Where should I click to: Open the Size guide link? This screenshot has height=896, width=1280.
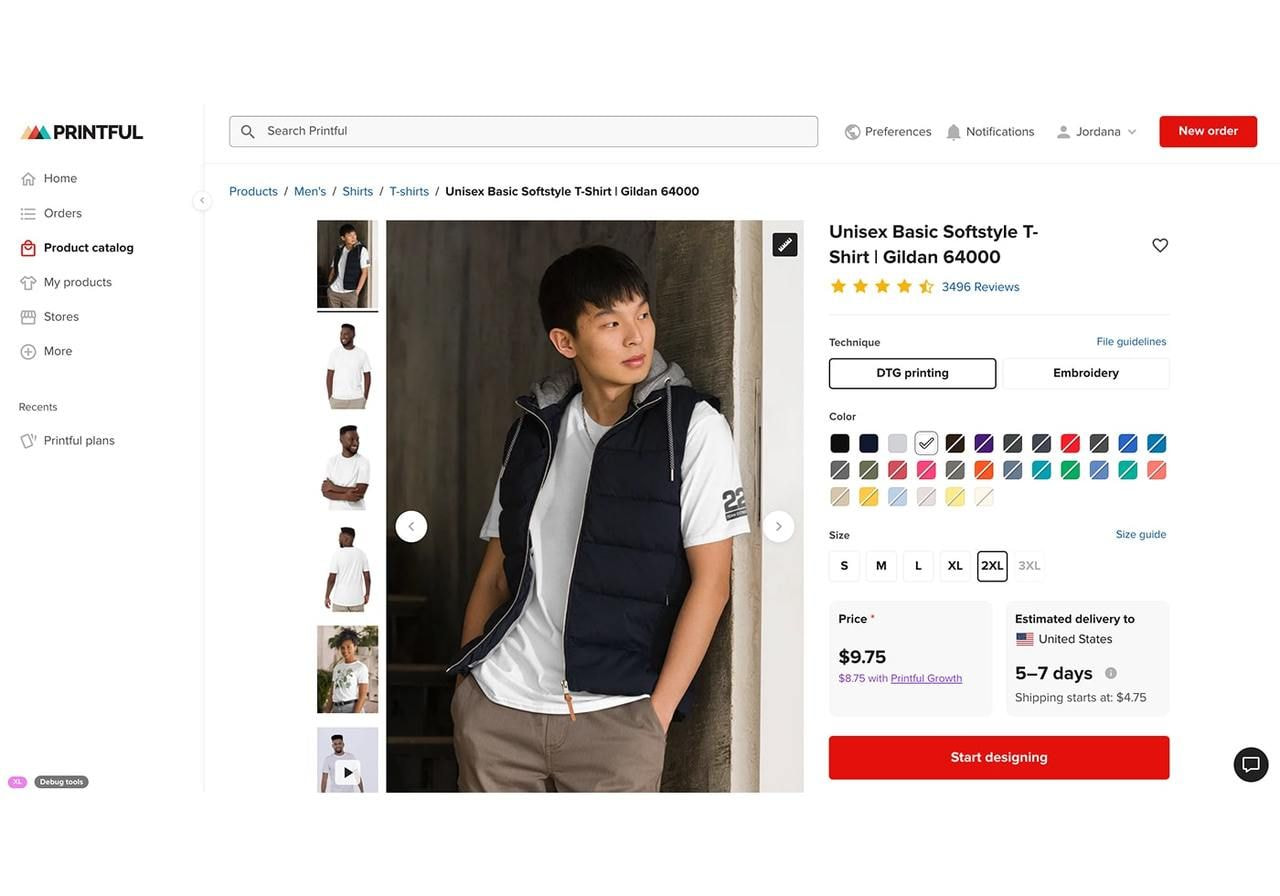pos(1140,534)
